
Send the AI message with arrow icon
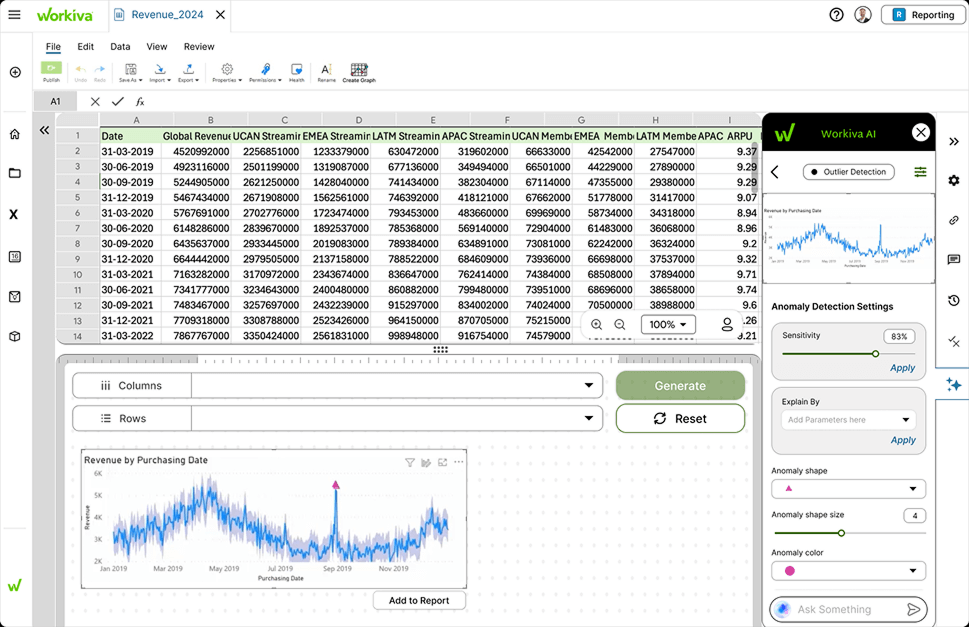(x=913, y=610)
